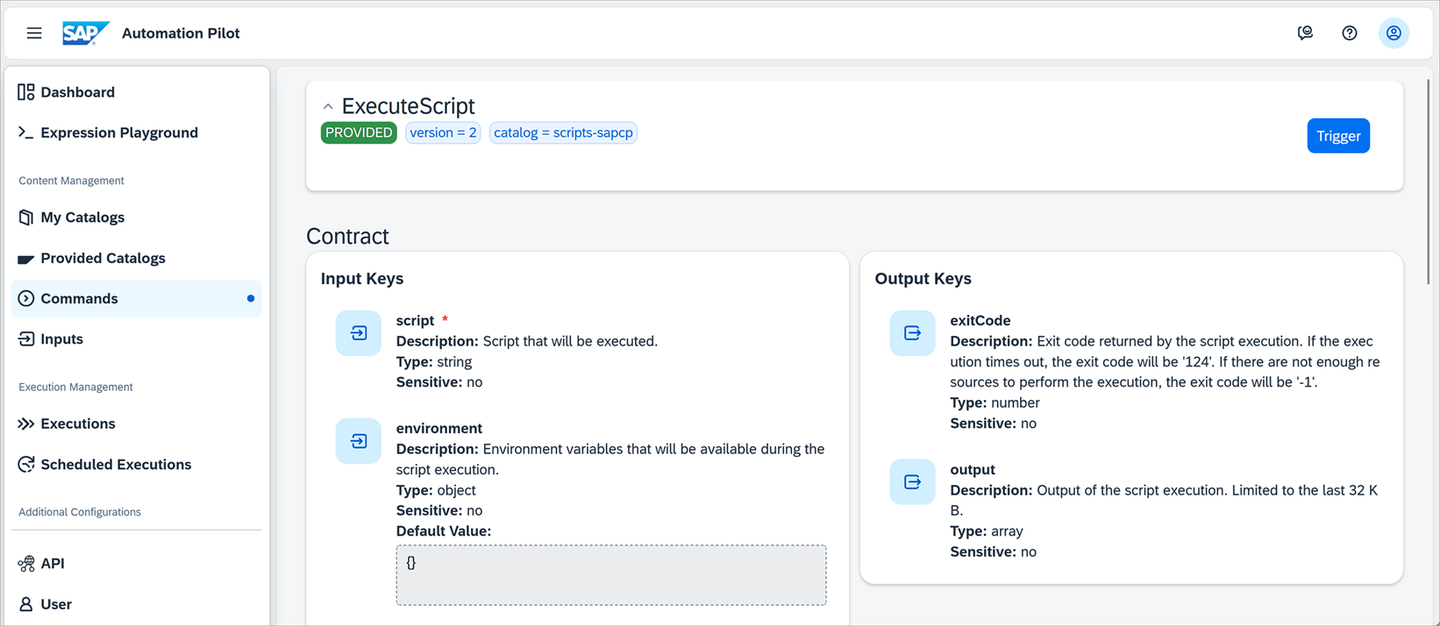This screenshot has height=626, width=1440.
Task: Open Scheduled Executions
Action: tap(137, 464)
